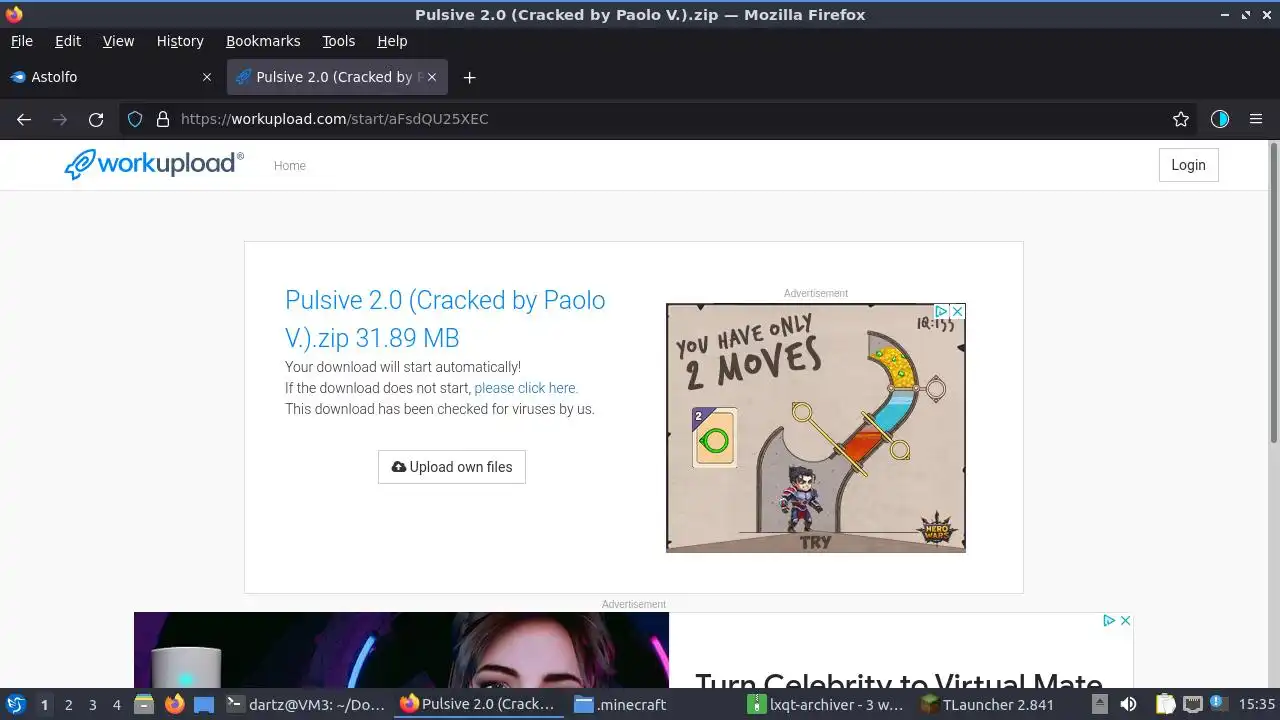Open the View menu
Screen dimensions: 1280x720
[x=118, y=41]
